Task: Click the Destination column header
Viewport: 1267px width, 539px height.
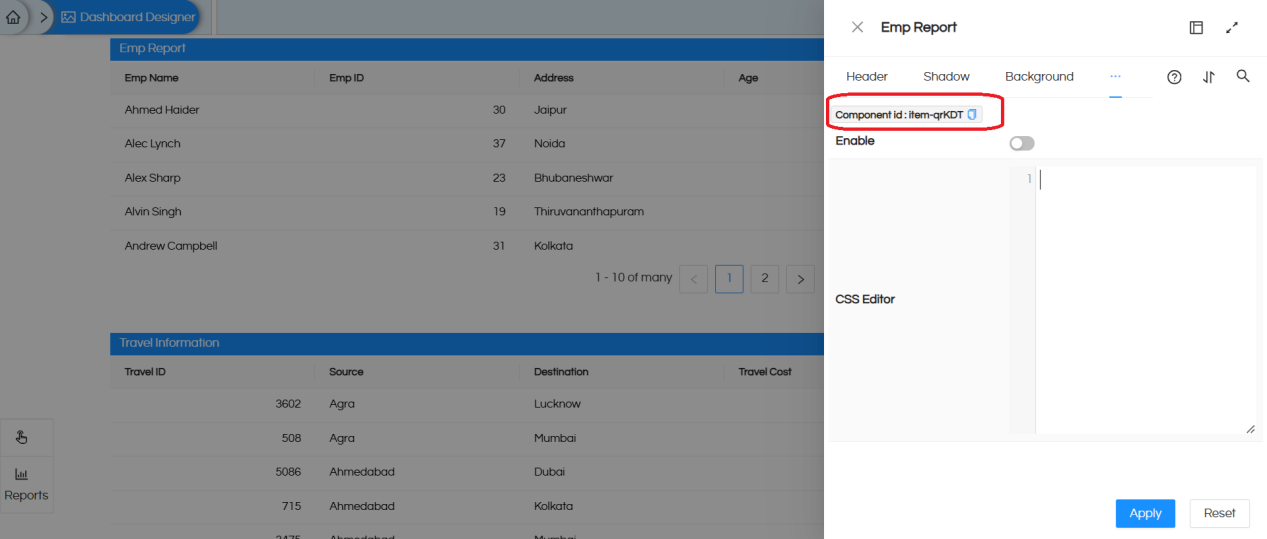Action: 561,372
